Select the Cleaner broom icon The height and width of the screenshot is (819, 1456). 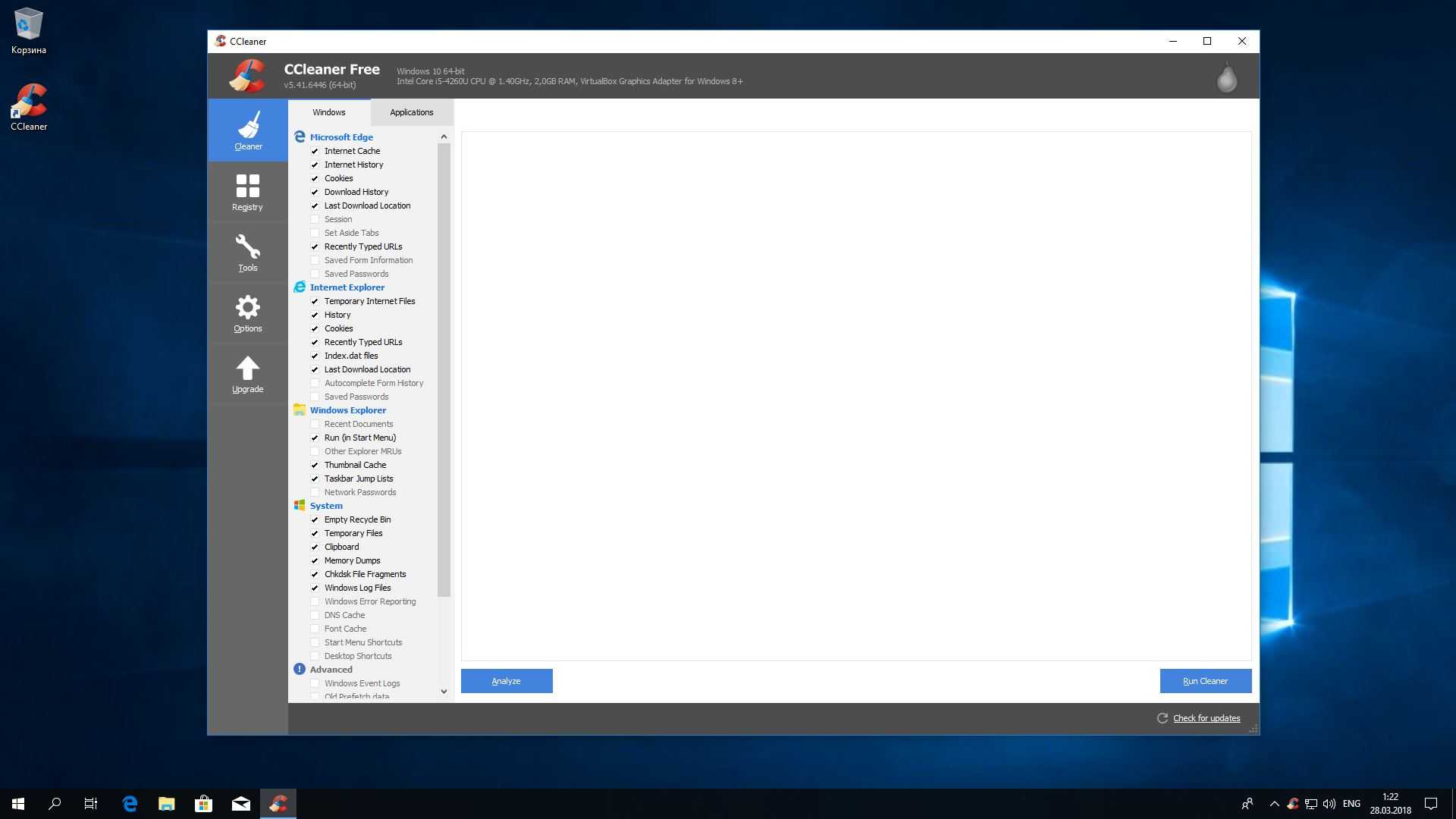(248, 125)
